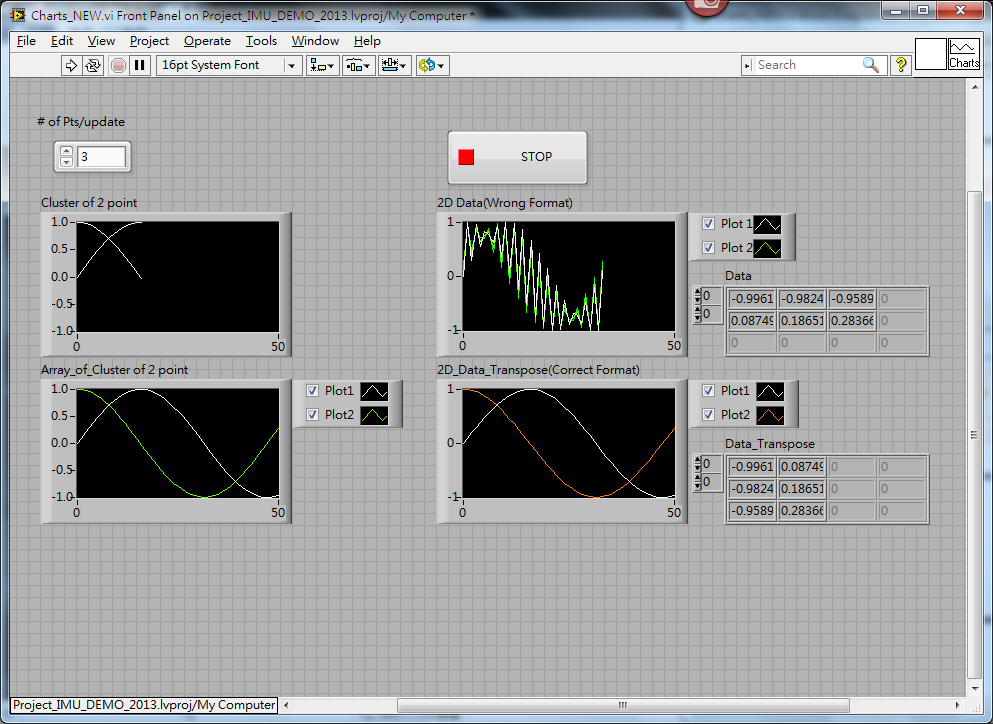Viewport: 993px width, 724px height.
Task: Run the VI with the Run arrow
Action: tap(70, 65)
